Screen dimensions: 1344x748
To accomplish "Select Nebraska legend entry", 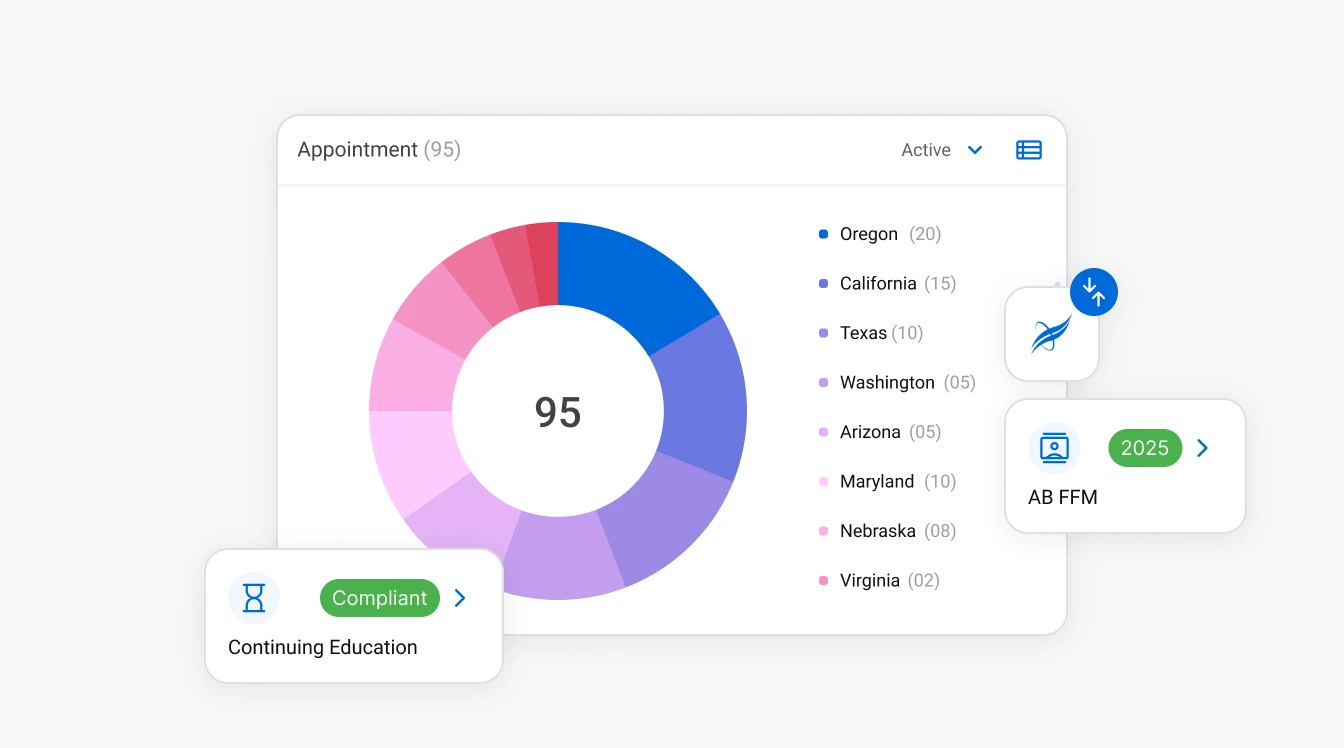I will (878, 531).
